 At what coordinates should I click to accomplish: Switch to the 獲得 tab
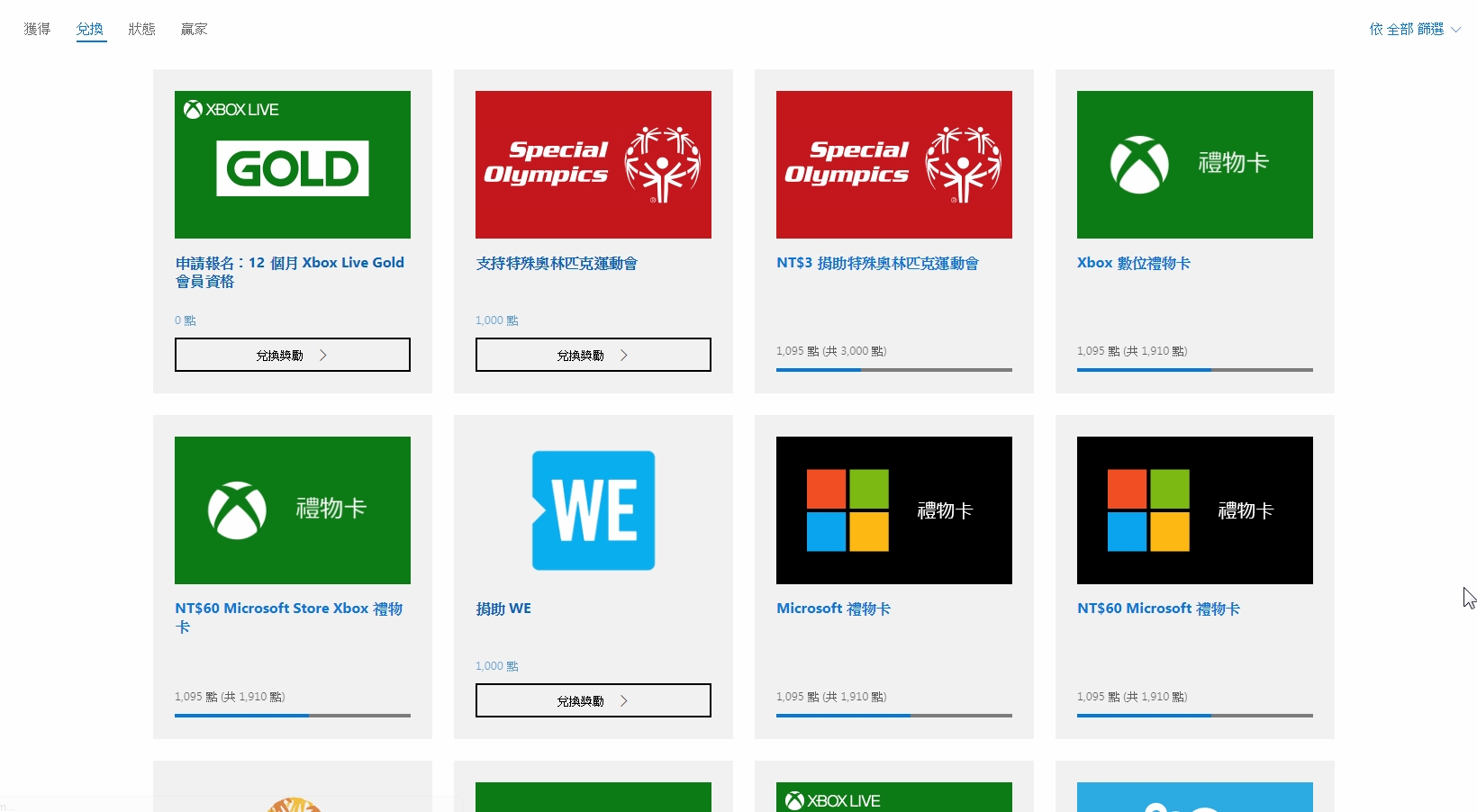coord(36,28)
